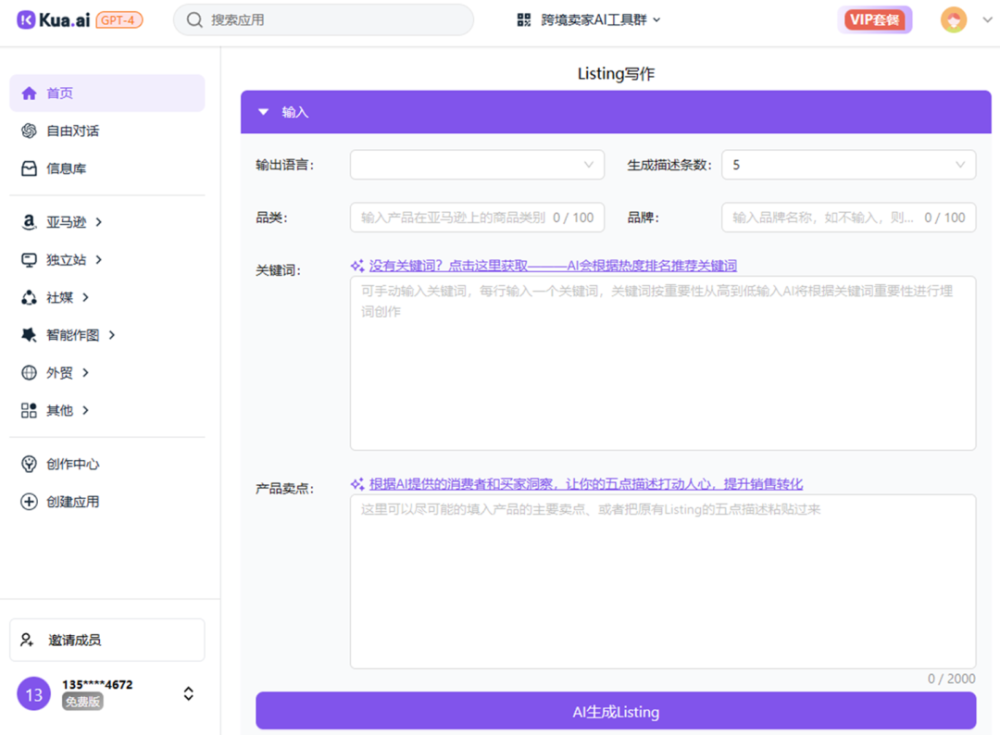Click the 外贸 globe icon
The width and height of the screenshot is (1000, 735).
click(x=29, y=373)
